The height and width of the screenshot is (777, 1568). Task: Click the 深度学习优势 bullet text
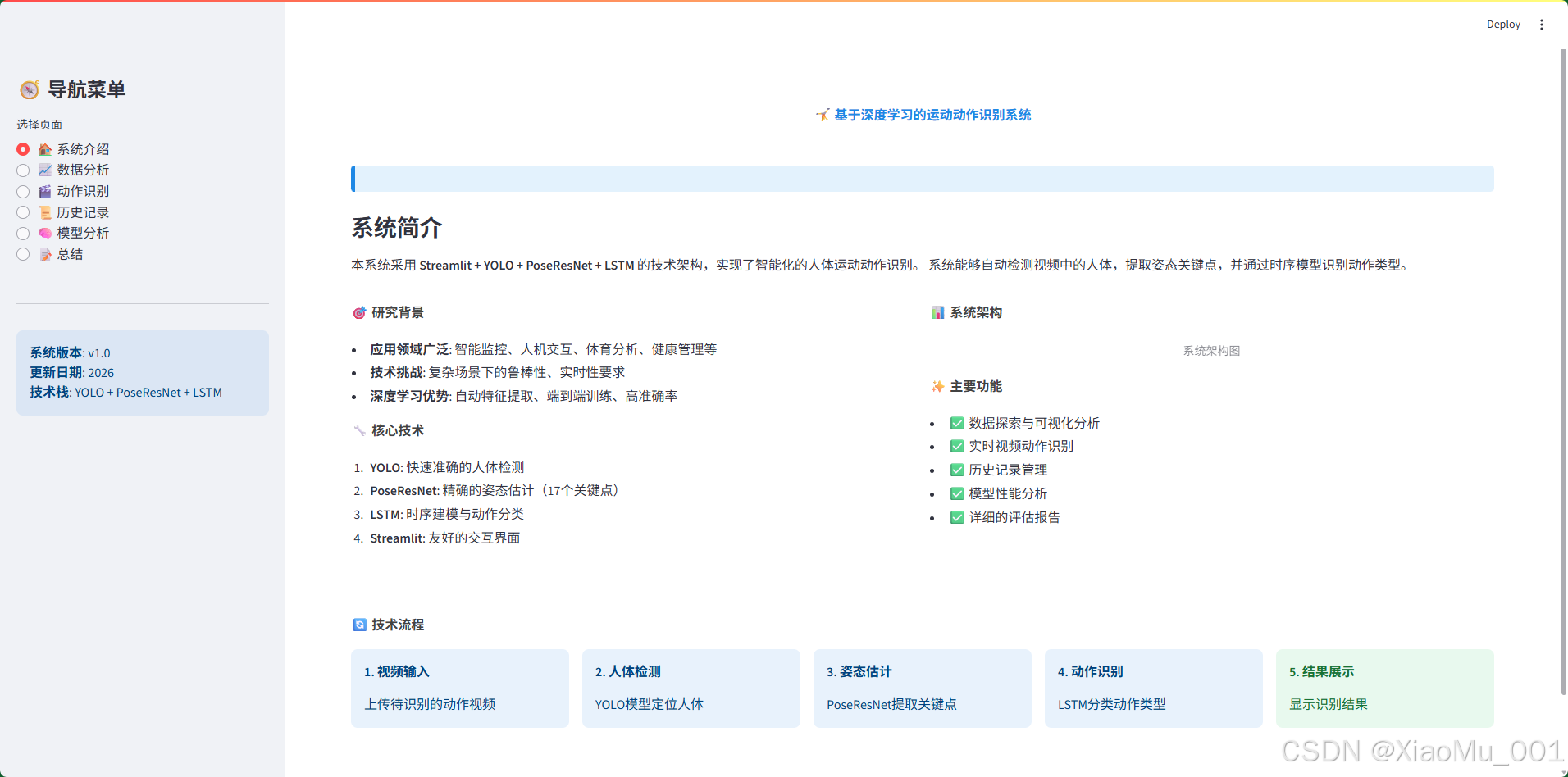523,396
